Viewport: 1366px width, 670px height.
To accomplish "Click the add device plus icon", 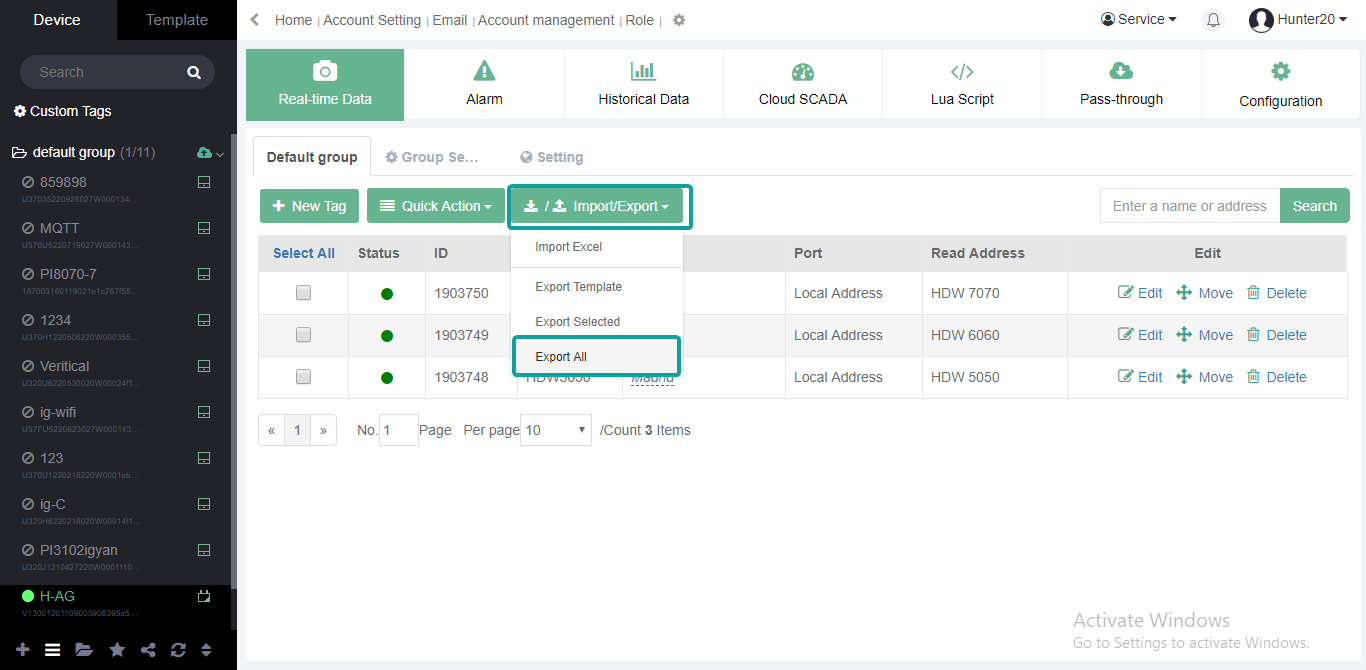I will point(22,650).
